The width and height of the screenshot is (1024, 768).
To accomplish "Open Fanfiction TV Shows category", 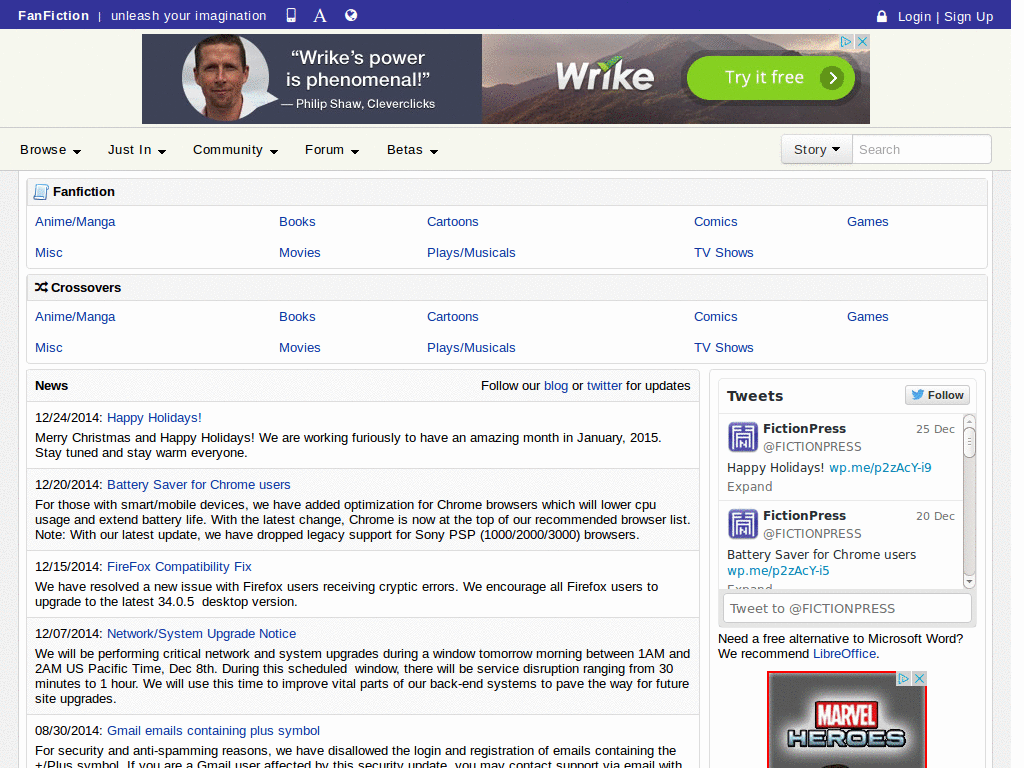I will [x=724, y=253].
